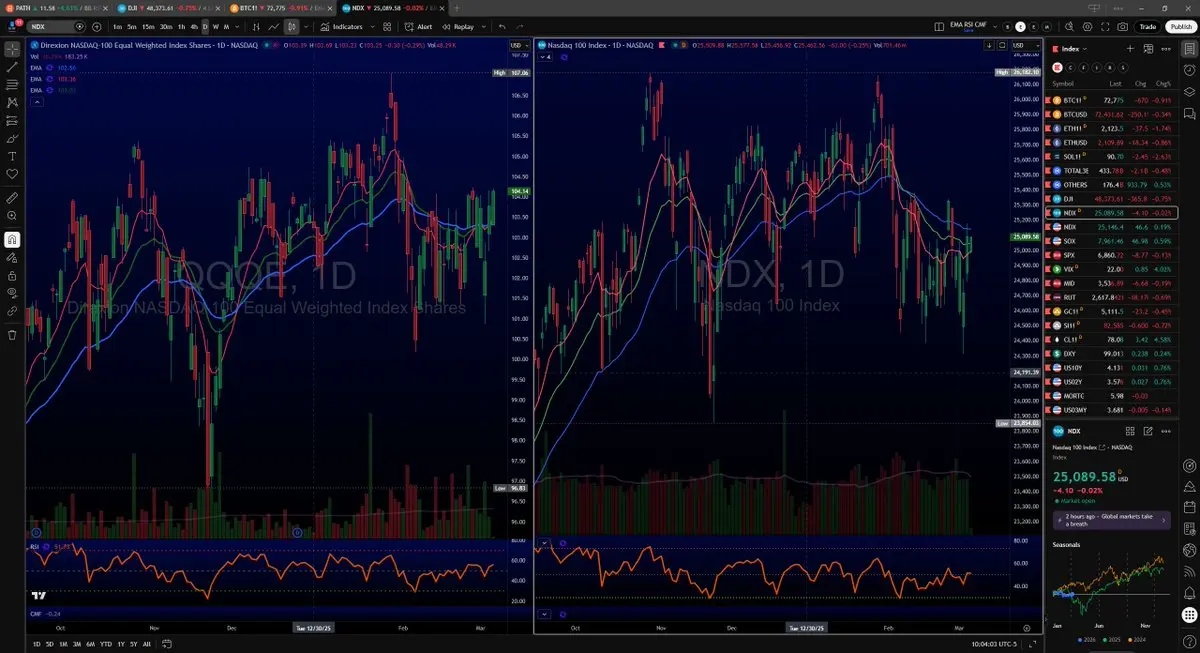Click the trash remove-objects icon
Viewport: 1200px width, 653px height.
12,335
